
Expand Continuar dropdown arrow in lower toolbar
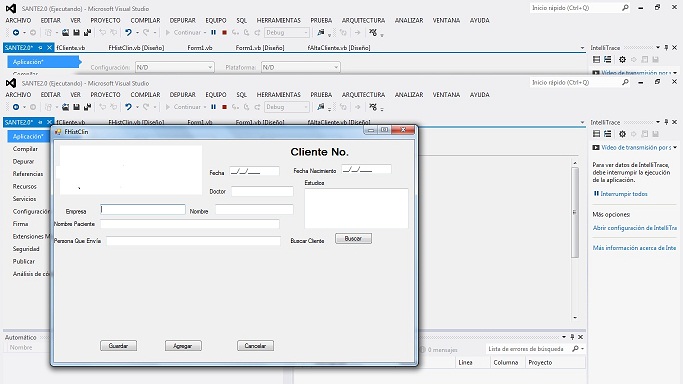pyautogui.click(x=205, y=107)
